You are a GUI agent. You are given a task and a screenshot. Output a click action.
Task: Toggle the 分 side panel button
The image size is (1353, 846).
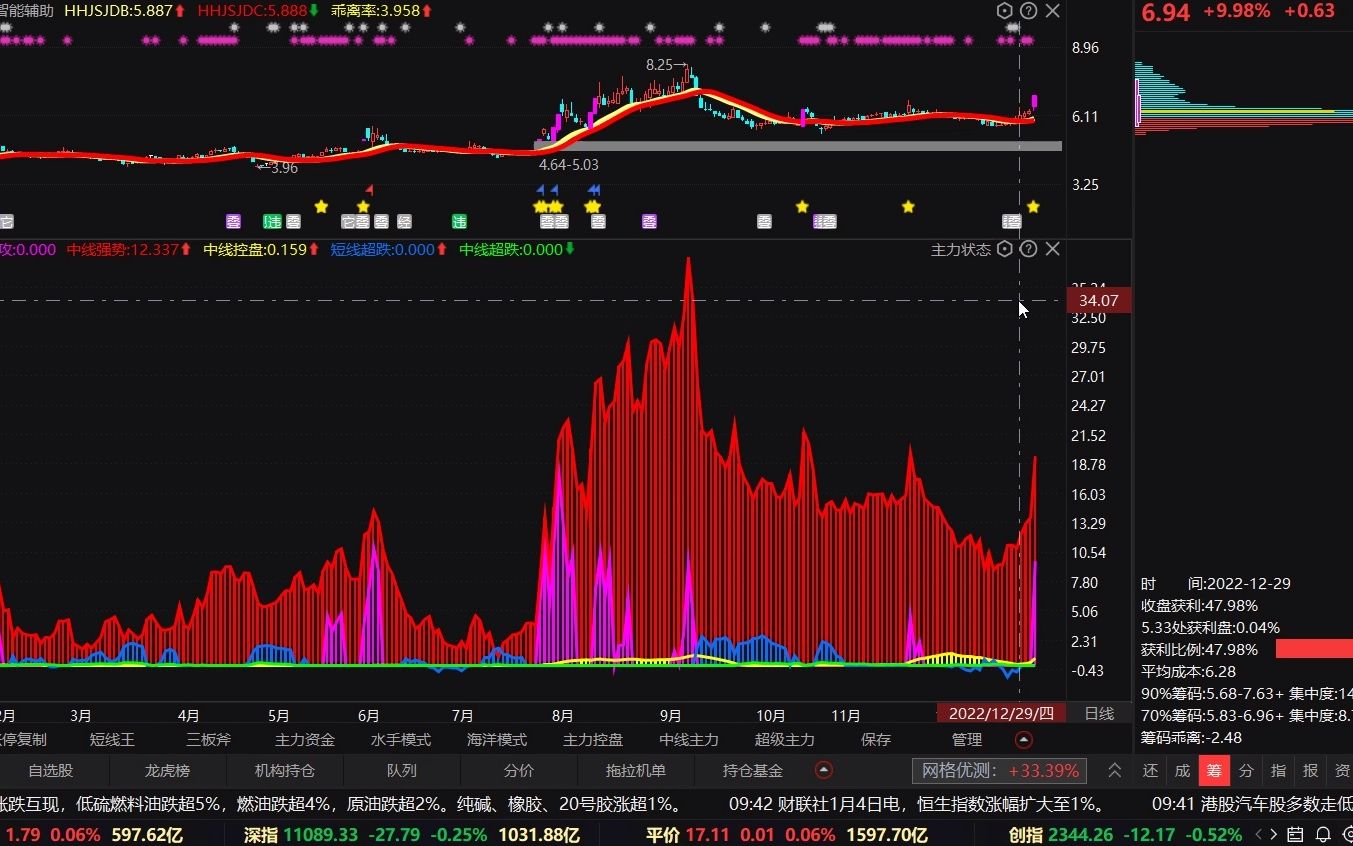coord(1246,771)
